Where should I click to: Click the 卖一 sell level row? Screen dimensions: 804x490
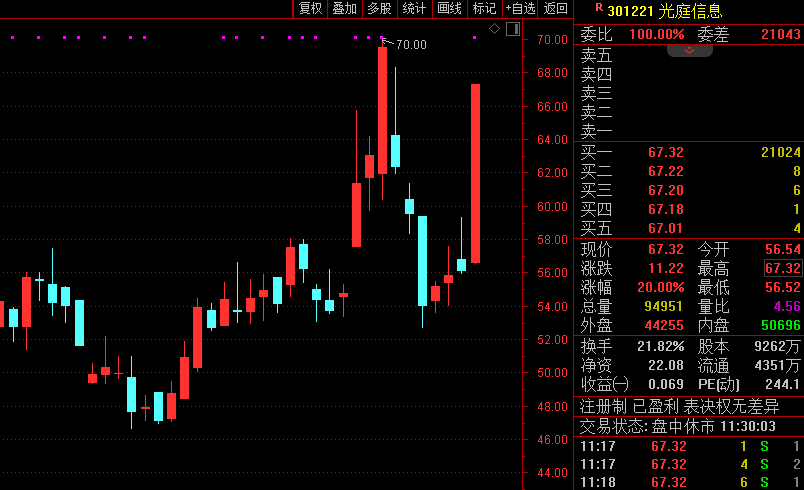click(x=689, y=131)
